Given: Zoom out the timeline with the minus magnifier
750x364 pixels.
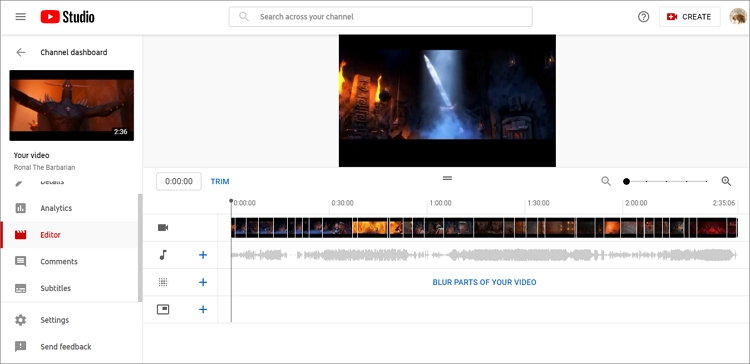Looking at the screenshot, I should point(606,181).
